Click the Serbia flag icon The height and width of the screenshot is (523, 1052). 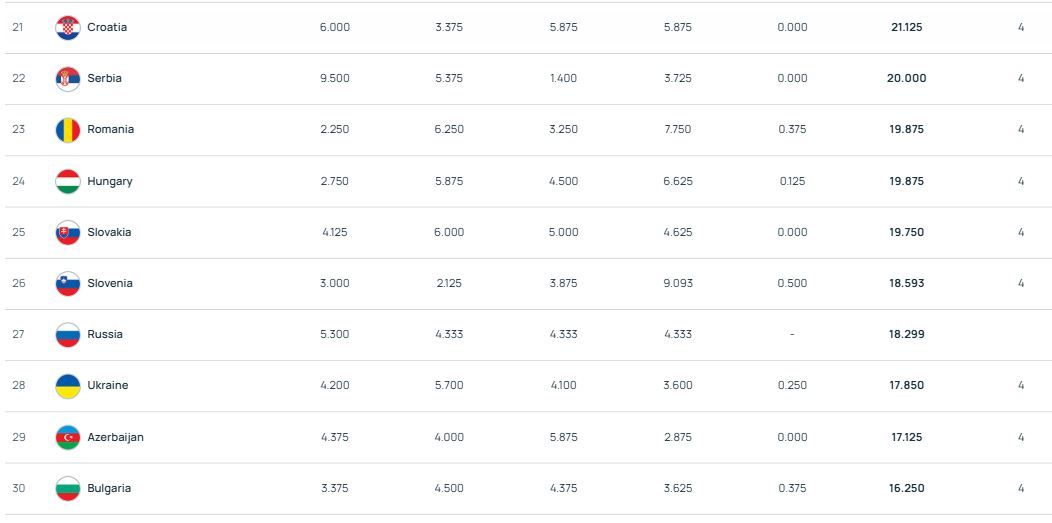[x=67, y=79]
